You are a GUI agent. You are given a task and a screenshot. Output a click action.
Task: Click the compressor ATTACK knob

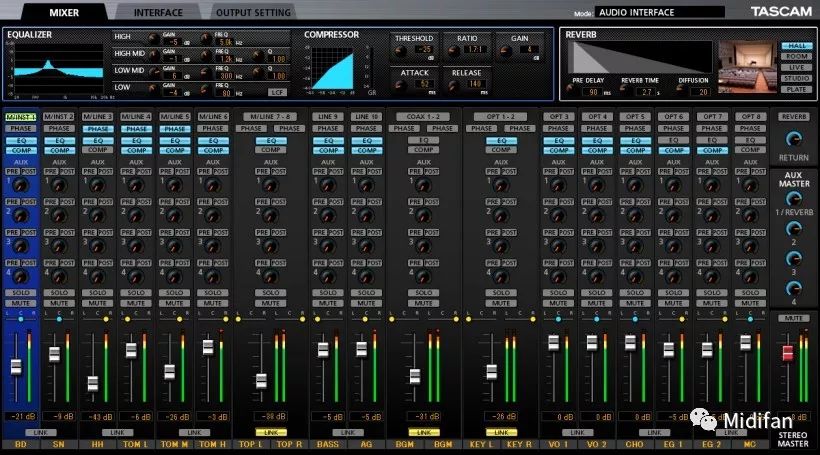(x=401, y=86)
